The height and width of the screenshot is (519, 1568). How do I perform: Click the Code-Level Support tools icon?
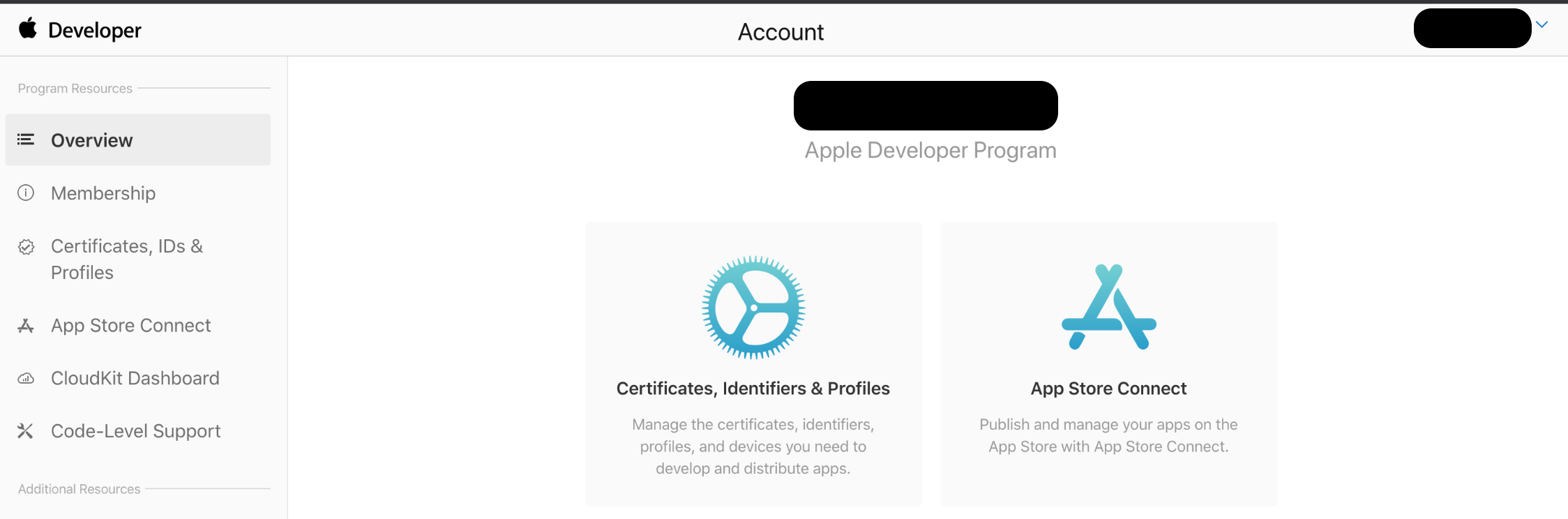coord(26,431)
